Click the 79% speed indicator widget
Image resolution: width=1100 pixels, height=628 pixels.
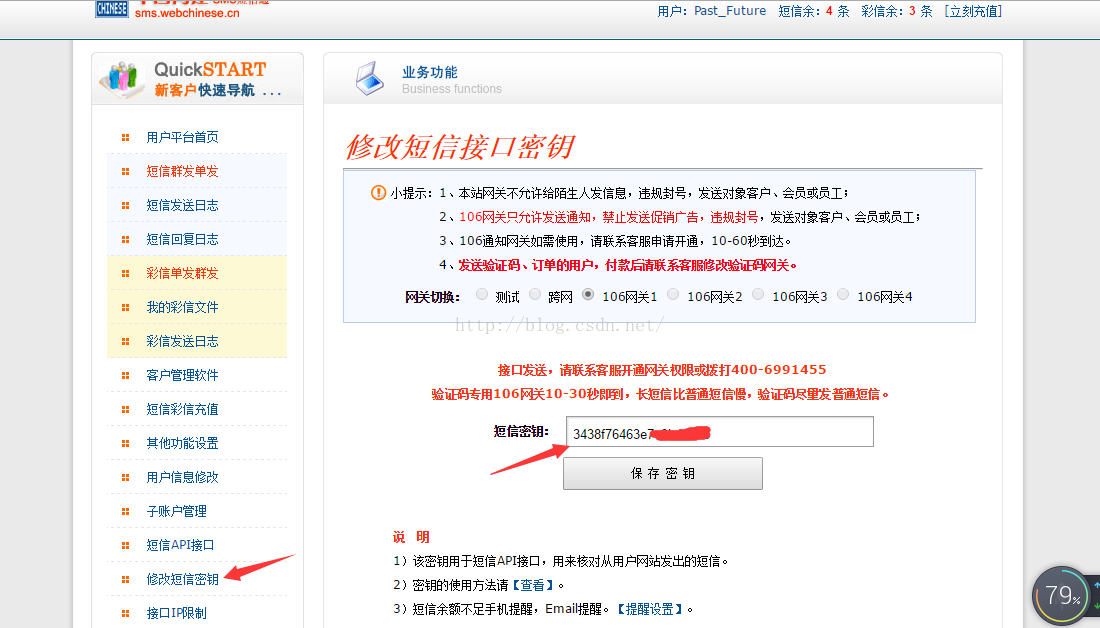click(x=1061, y=596)
